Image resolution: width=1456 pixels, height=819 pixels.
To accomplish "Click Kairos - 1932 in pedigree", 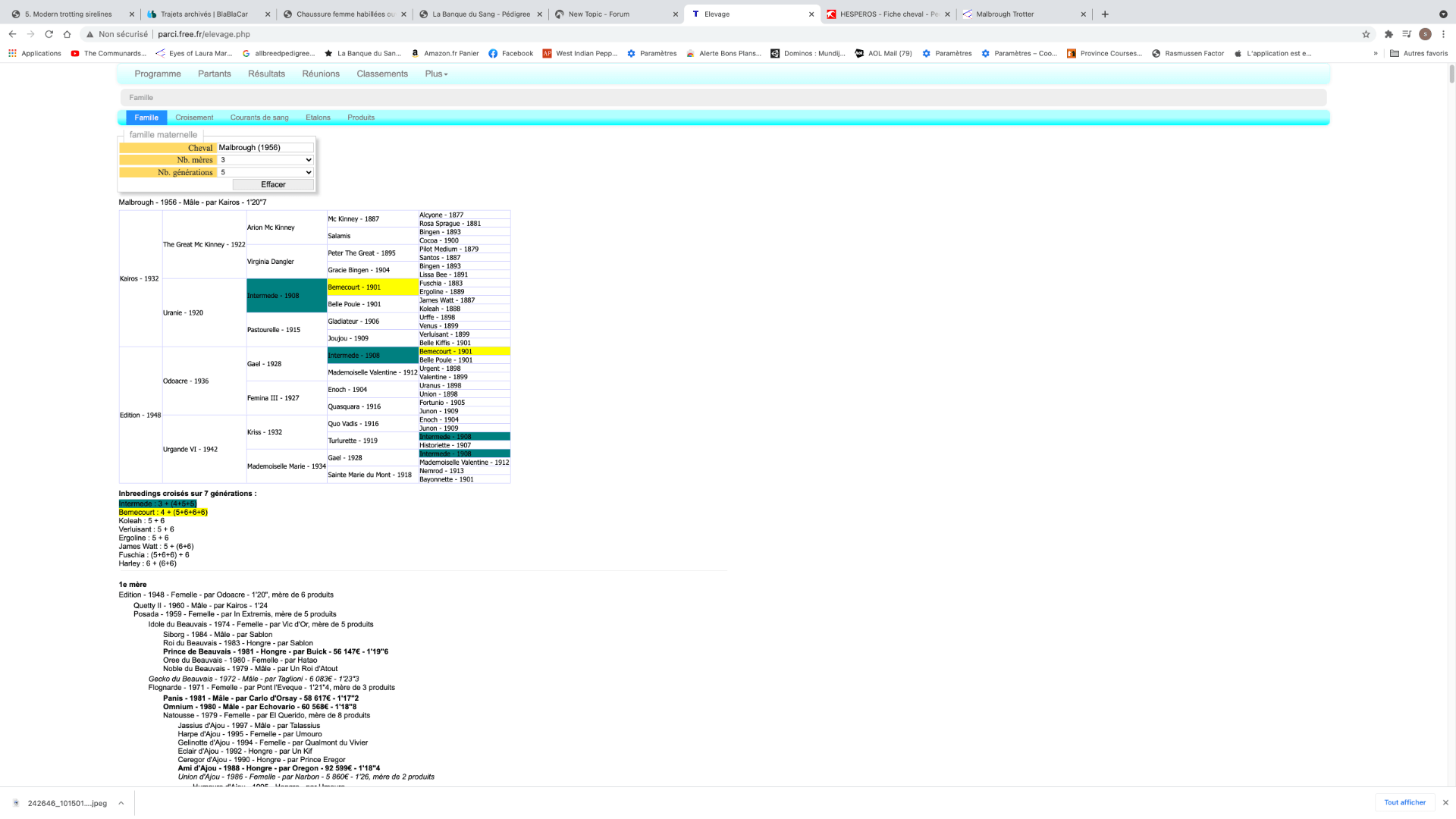I will point(140,279).
